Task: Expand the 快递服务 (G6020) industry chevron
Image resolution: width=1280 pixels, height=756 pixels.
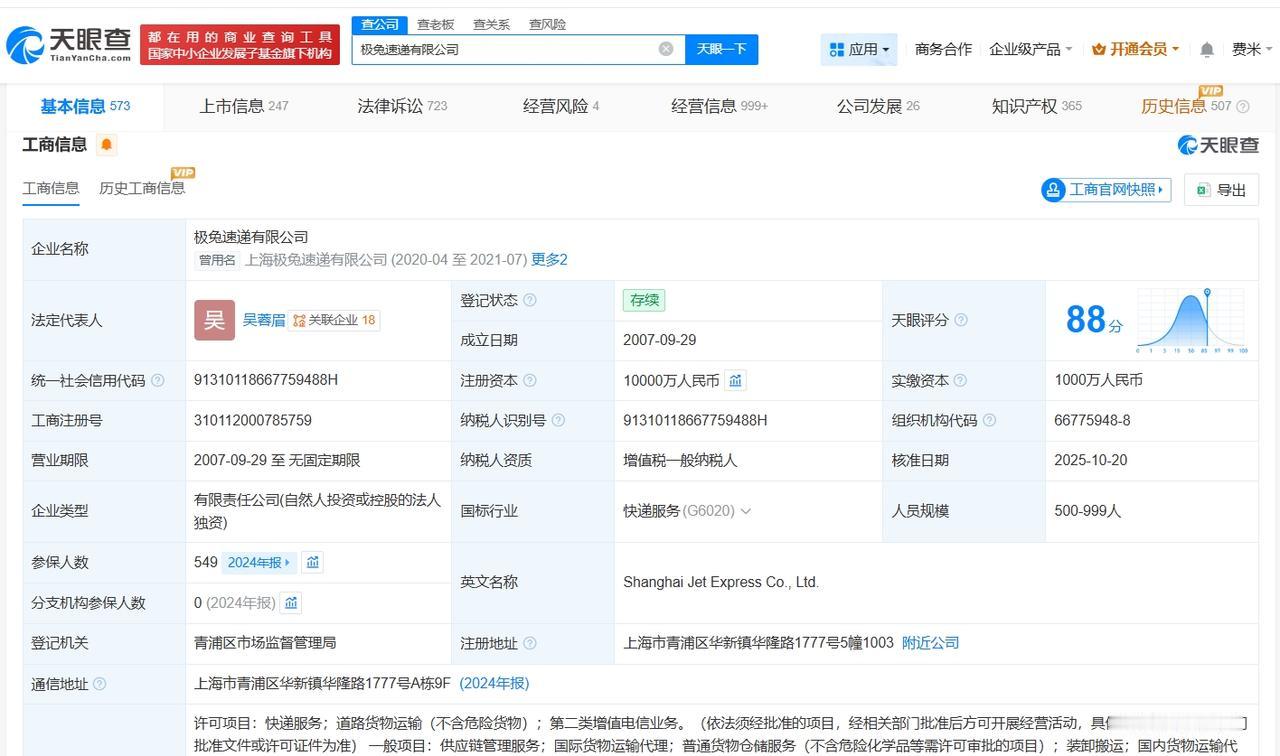Action: (745, 511)
